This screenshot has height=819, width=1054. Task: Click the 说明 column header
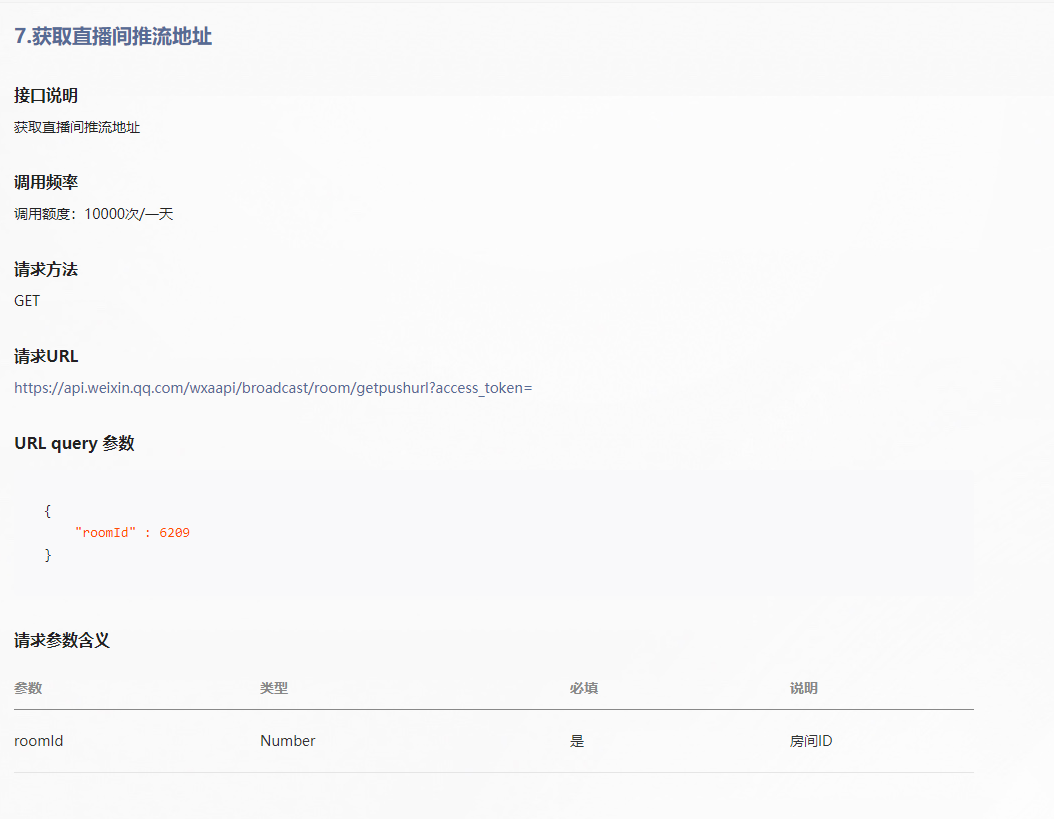[803, 688]
